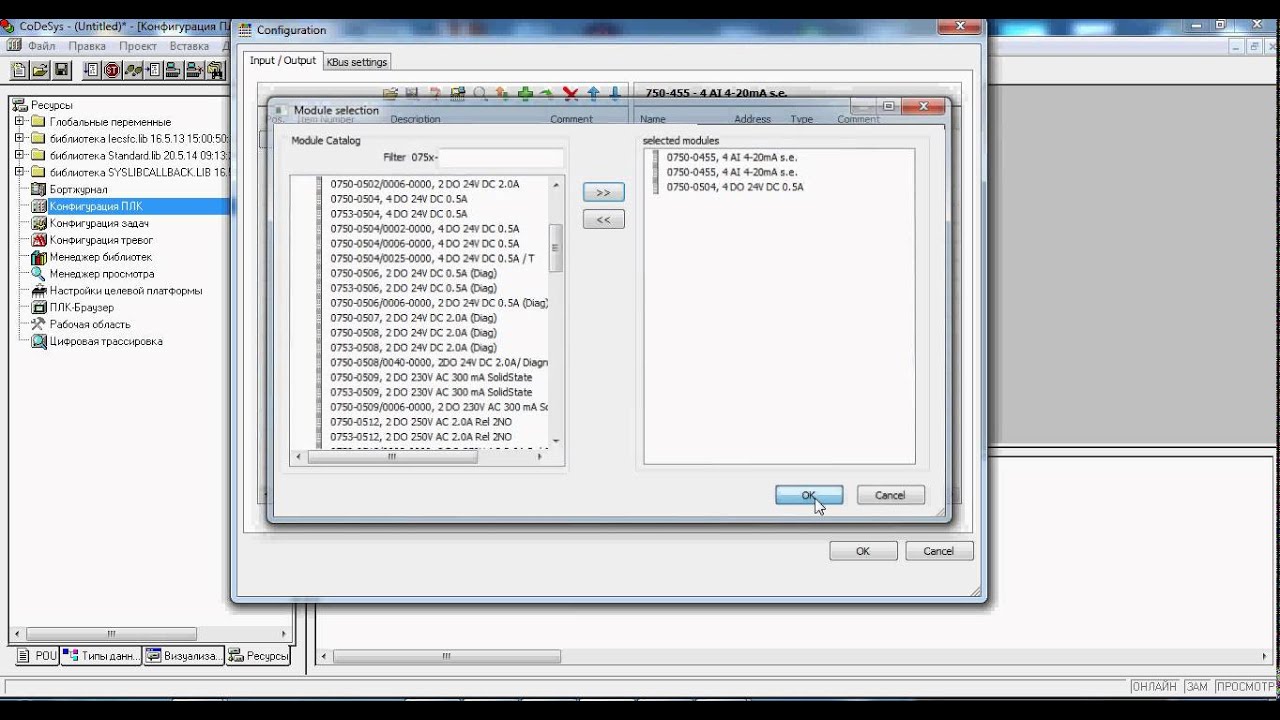
Task: Select 0750-0507, 2 DO 24V DC 2.0A (Diag)
Action: coord(413,318)
